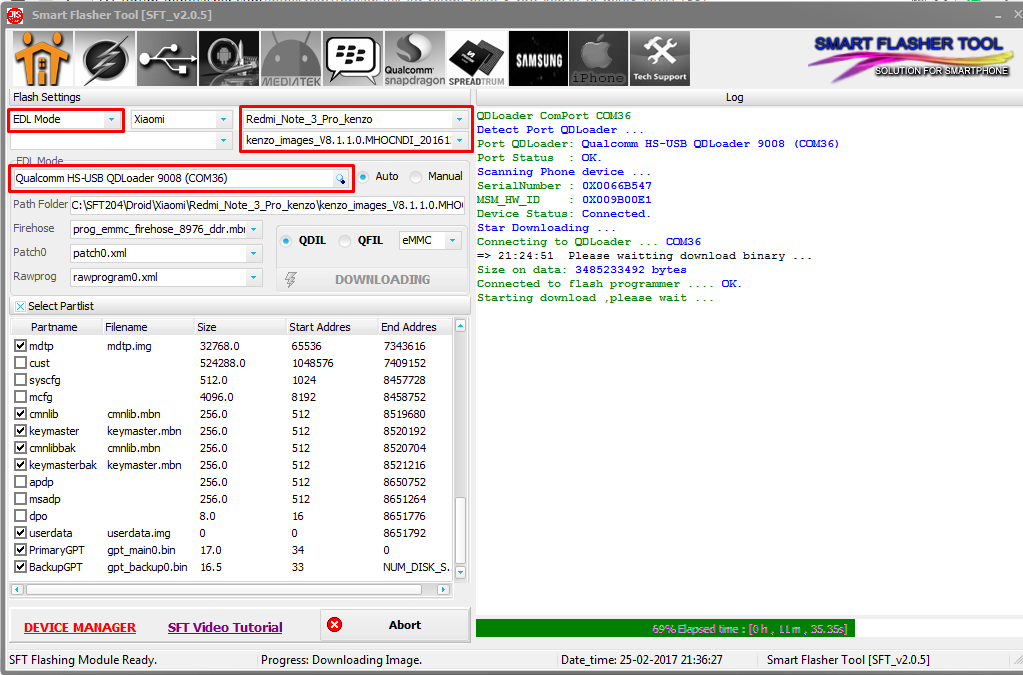Open the orange Home icon in toolbar
1023x675 pixels.
[x=42, y=58]
